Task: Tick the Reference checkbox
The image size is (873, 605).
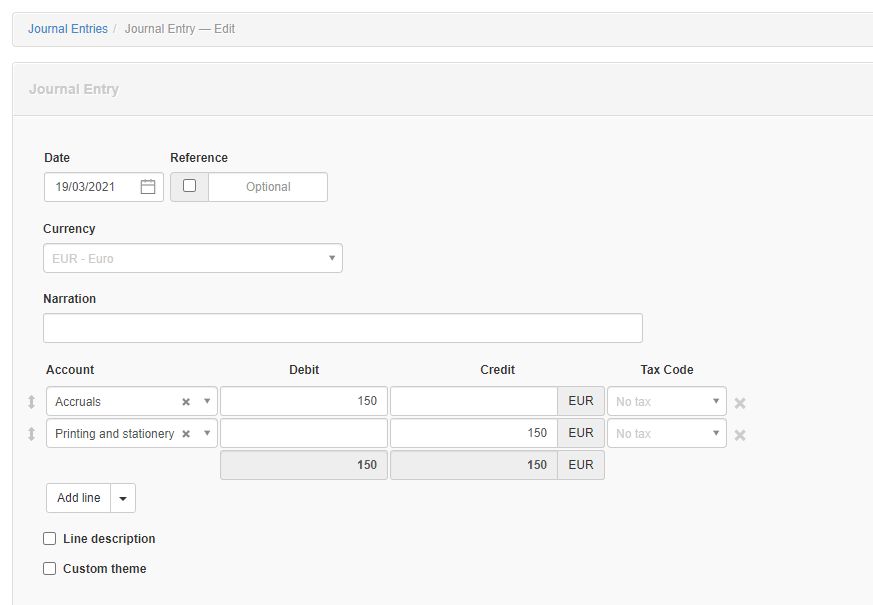Action: [189, 186]
